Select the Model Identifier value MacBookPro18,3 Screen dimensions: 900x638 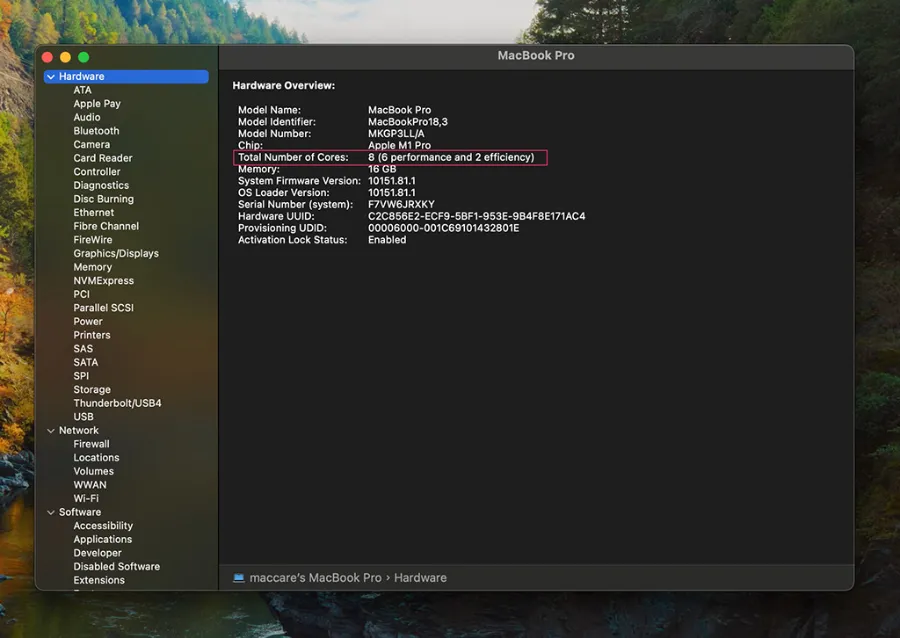(x=408, y=122)
